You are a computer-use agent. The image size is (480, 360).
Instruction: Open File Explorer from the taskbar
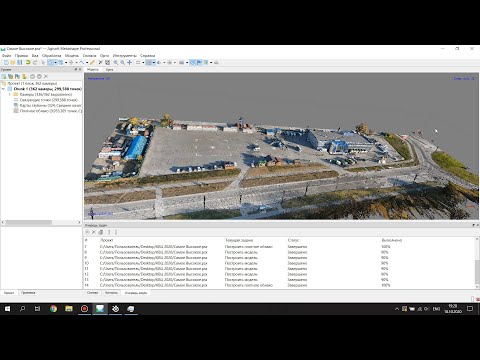click(x=69, y=309)
